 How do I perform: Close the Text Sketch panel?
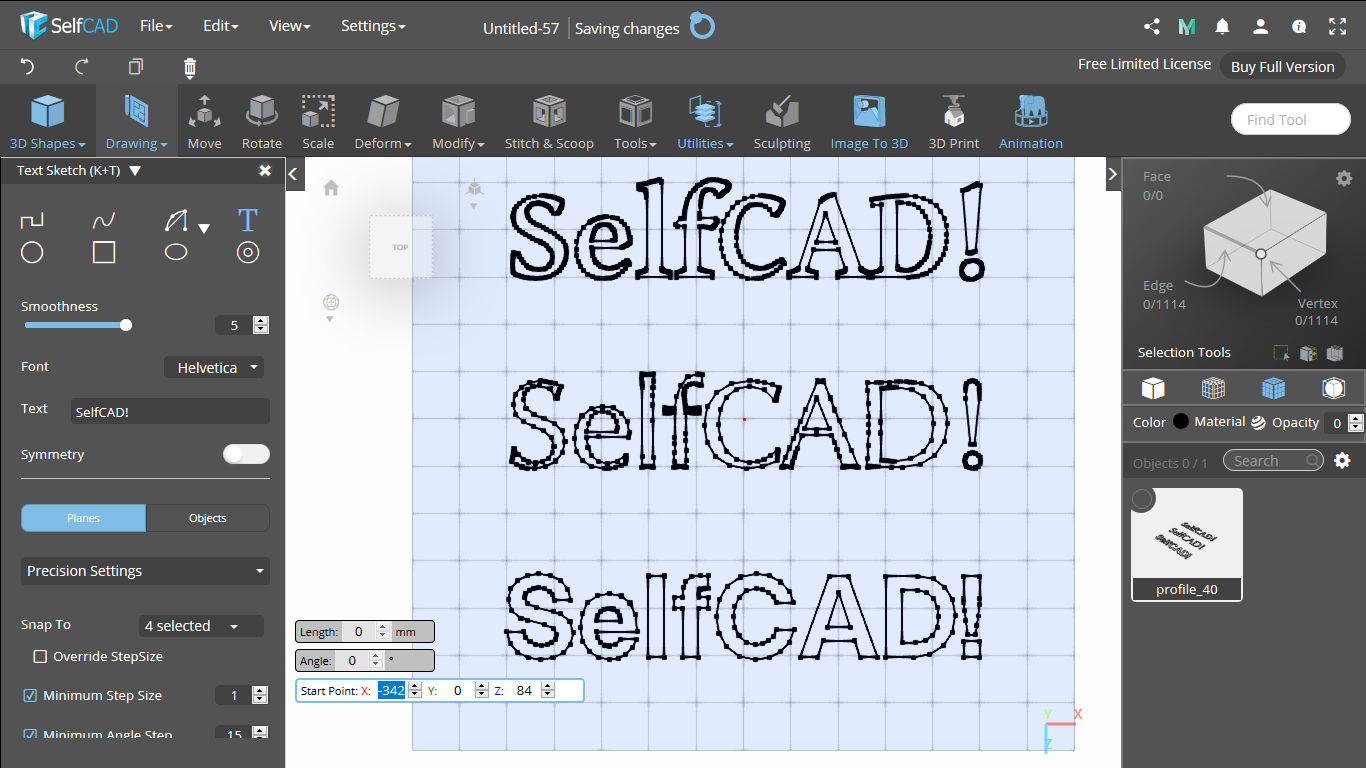(265, 171)
